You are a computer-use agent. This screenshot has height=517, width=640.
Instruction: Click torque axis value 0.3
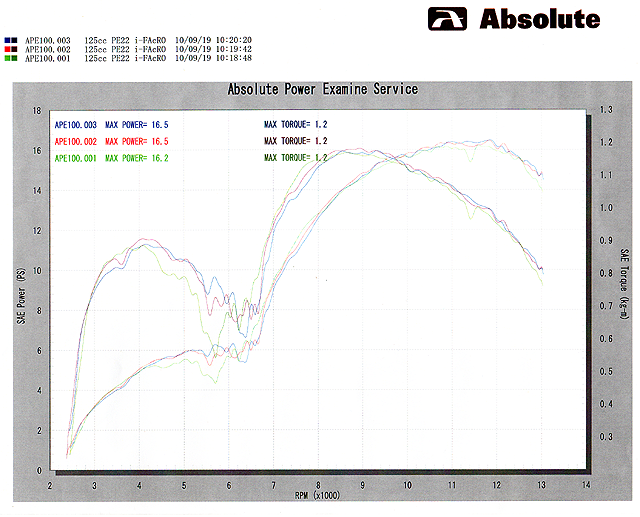(606, 437)
